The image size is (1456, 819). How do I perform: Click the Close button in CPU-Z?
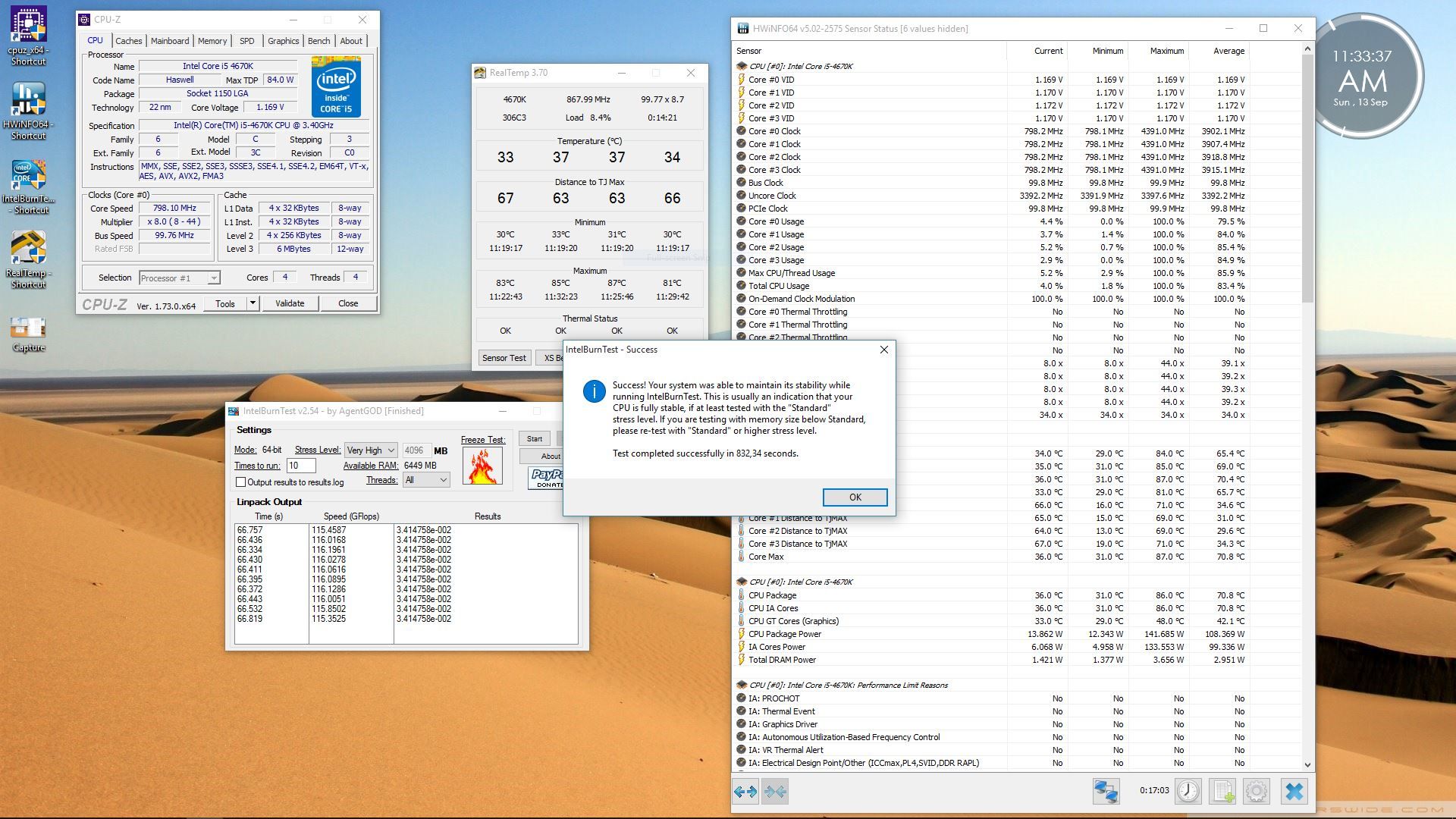[x=348, y=303]
